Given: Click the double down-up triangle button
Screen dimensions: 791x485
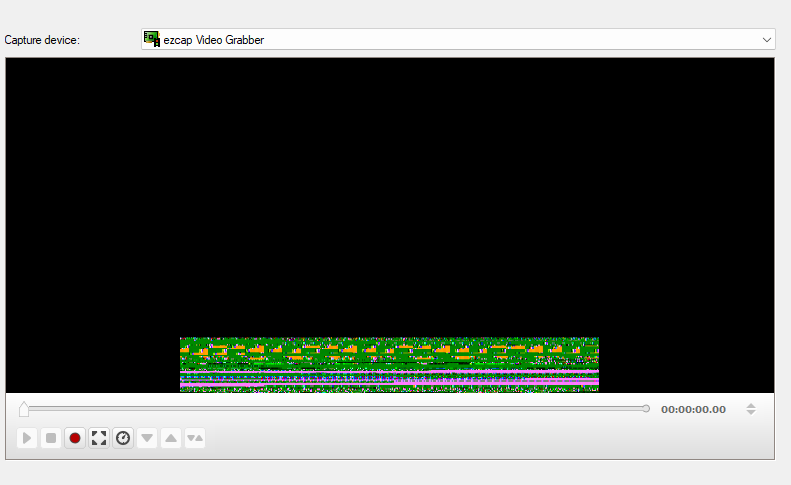Looking at the screenshot, I should [x=195, y=438].
